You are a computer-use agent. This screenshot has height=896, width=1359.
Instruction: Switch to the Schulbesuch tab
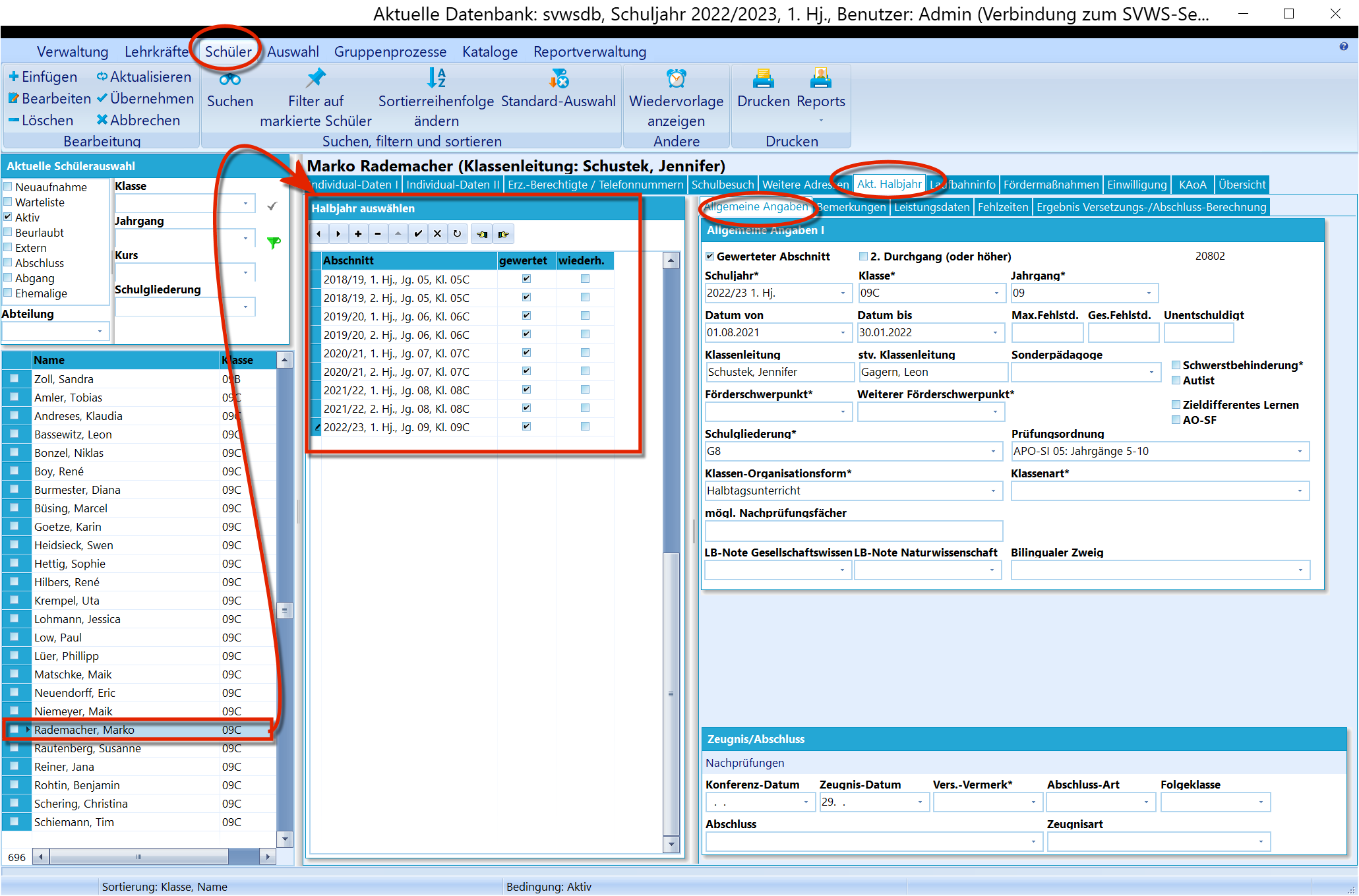[723, 185]
